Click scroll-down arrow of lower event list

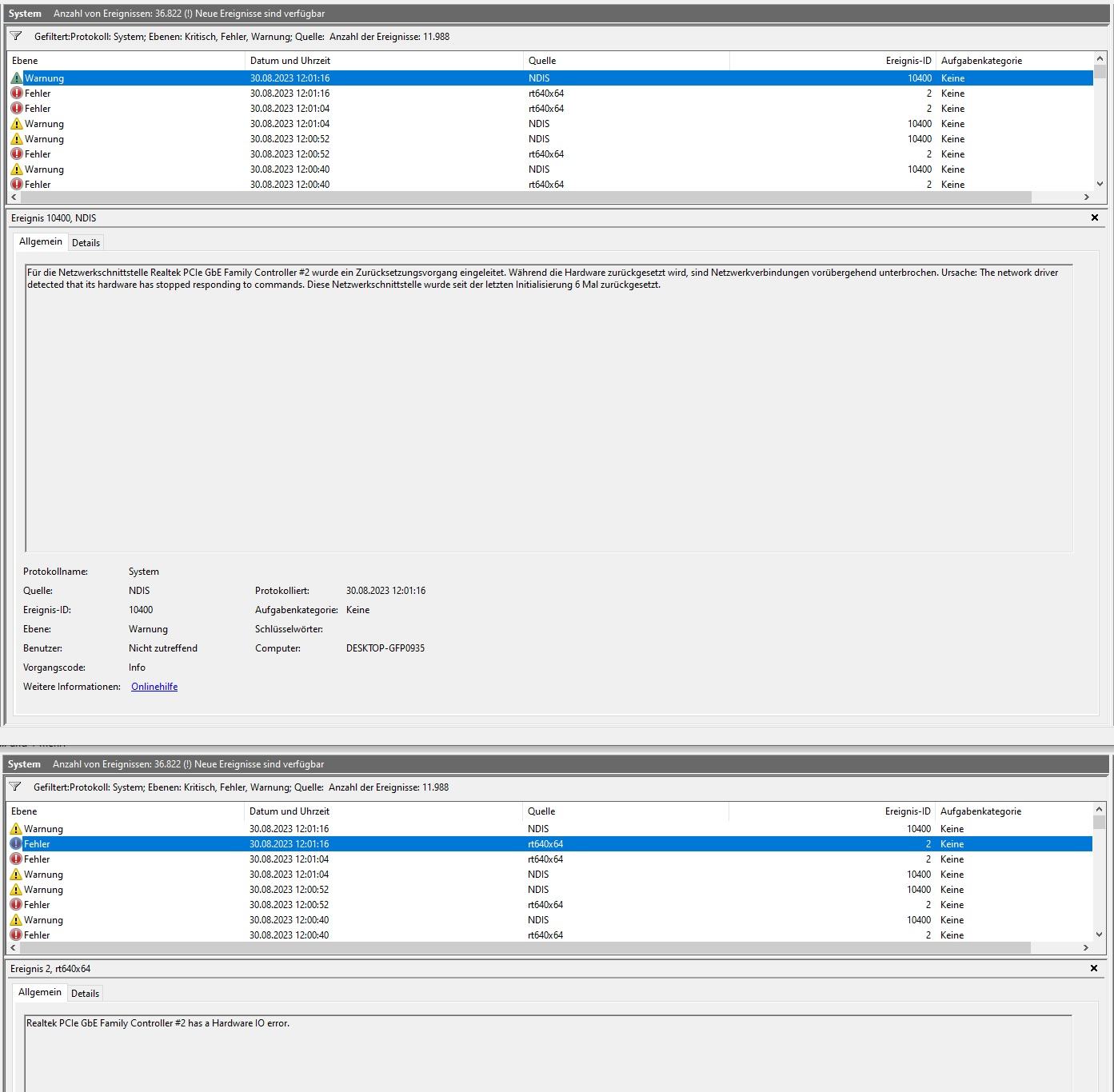coord(1099,935)
